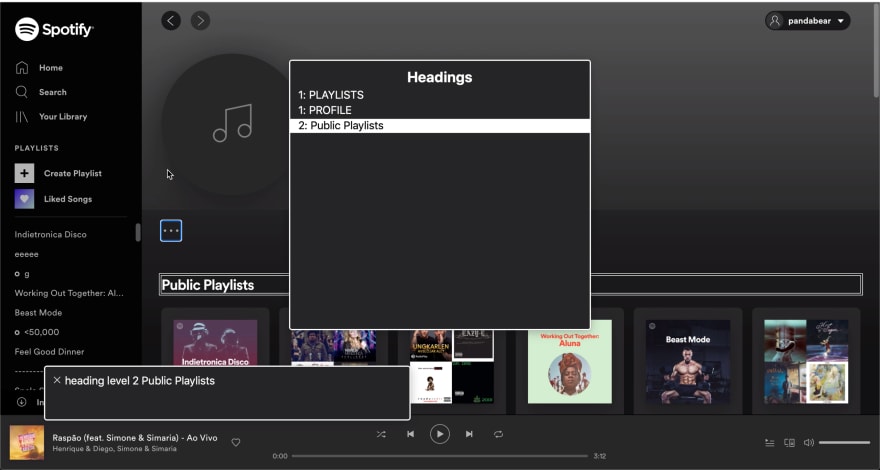Toggle shuffle playback

tap(381, 434)
